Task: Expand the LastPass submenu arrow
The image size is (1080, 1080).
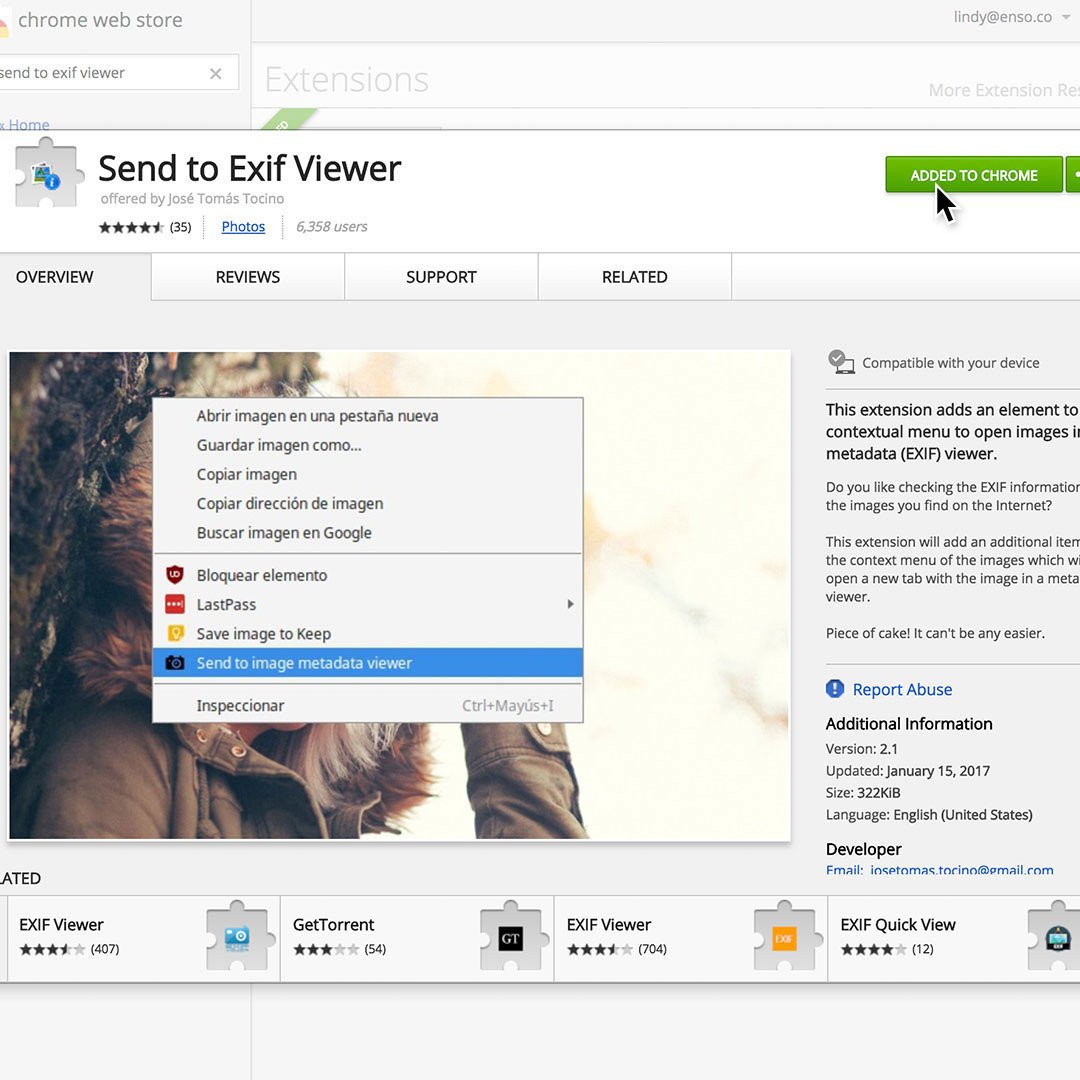Action: [570, 604]
